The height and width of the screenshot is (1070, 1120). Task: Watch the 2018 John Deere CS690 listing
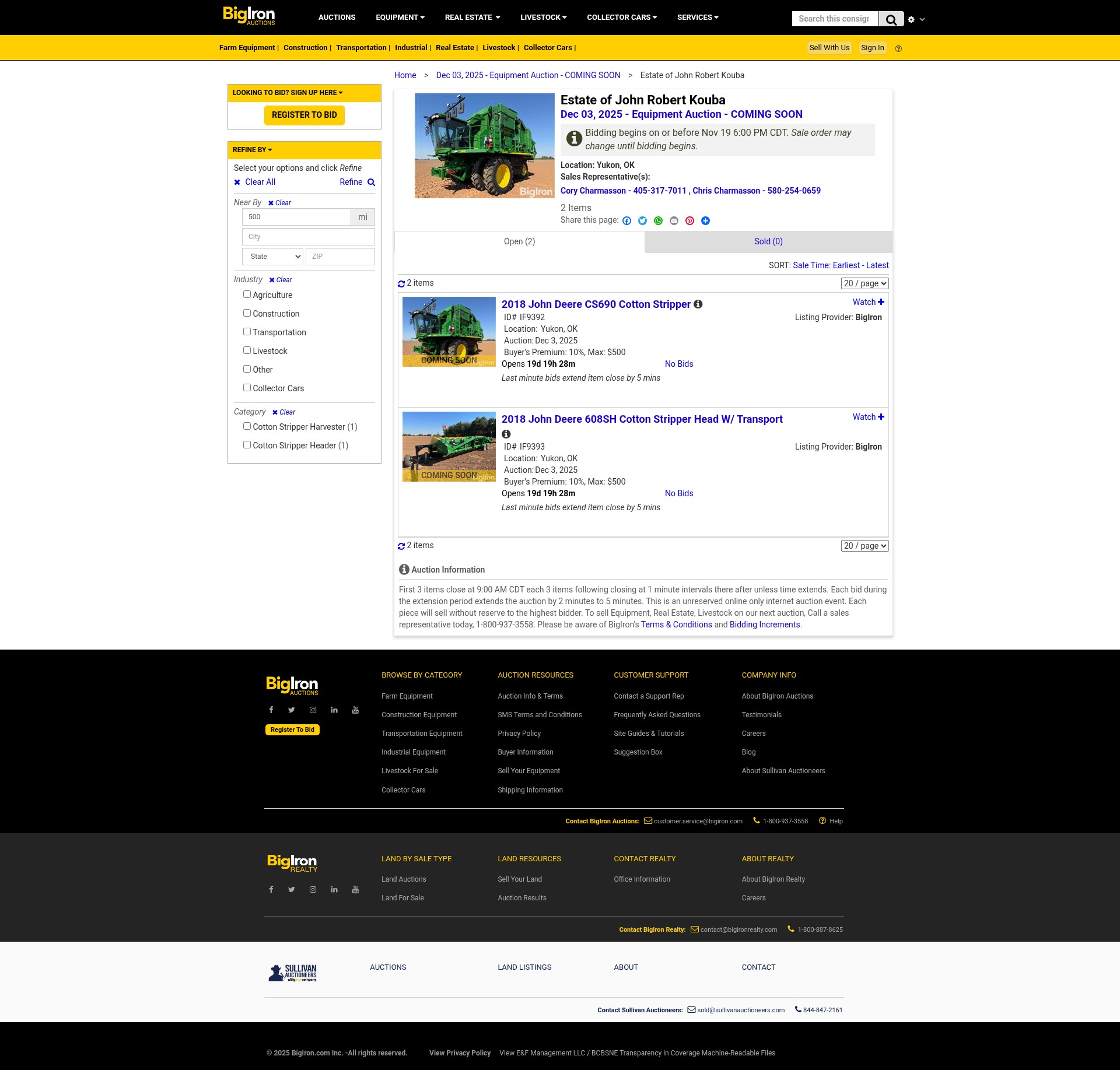868,302
